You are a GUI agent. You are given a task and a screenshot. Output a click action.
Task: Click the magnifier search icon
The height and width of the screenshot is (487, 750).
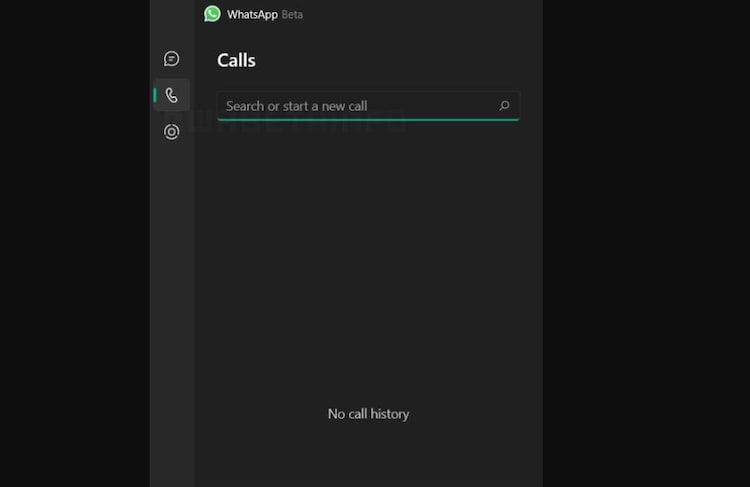504,106
